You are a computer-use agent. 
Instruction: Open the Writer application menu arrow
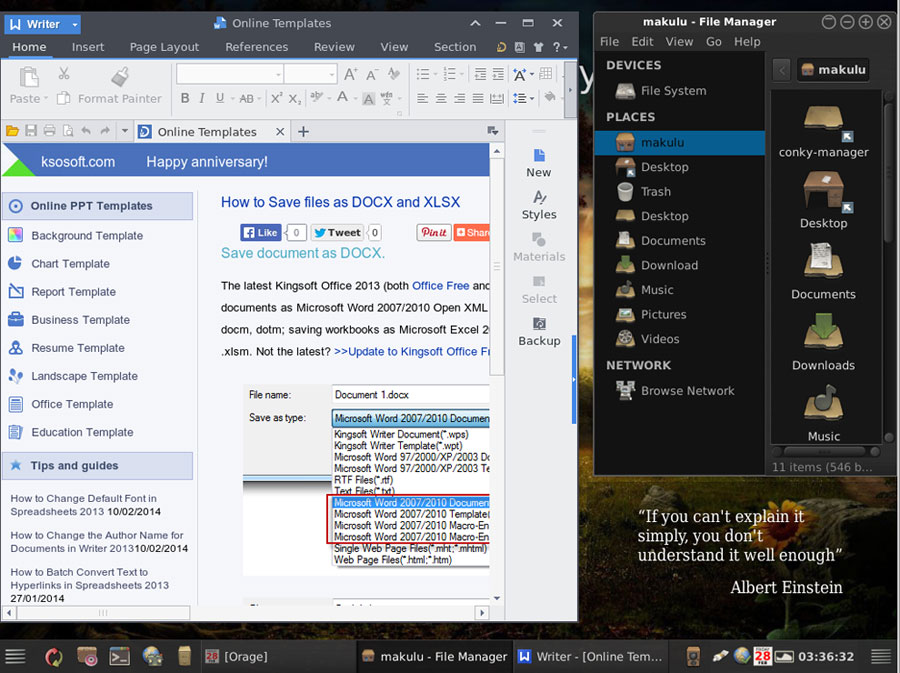[75, 25]
